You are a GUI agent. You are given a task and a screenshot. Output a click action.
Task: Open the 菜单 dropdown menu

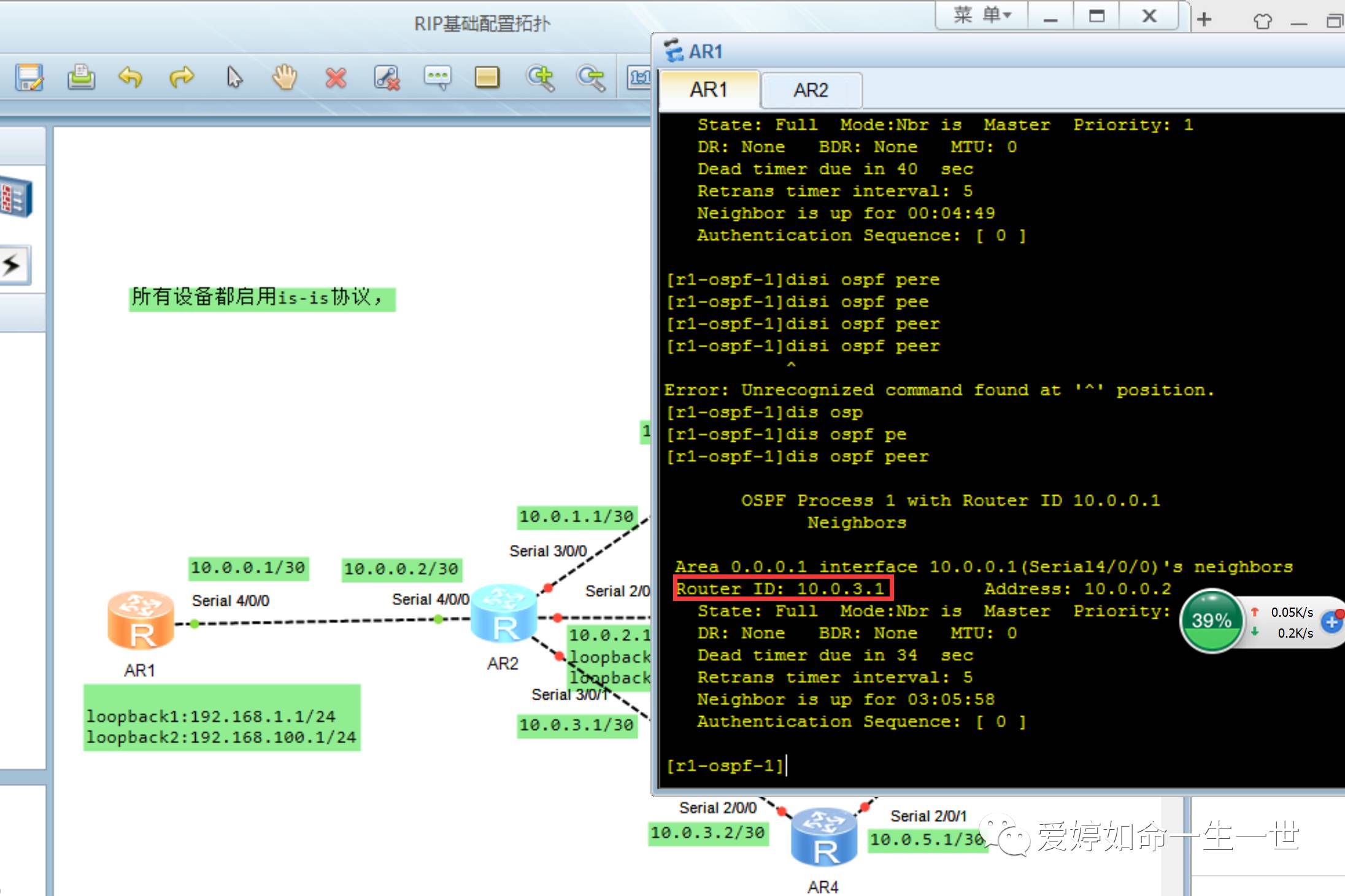point(981,15)
